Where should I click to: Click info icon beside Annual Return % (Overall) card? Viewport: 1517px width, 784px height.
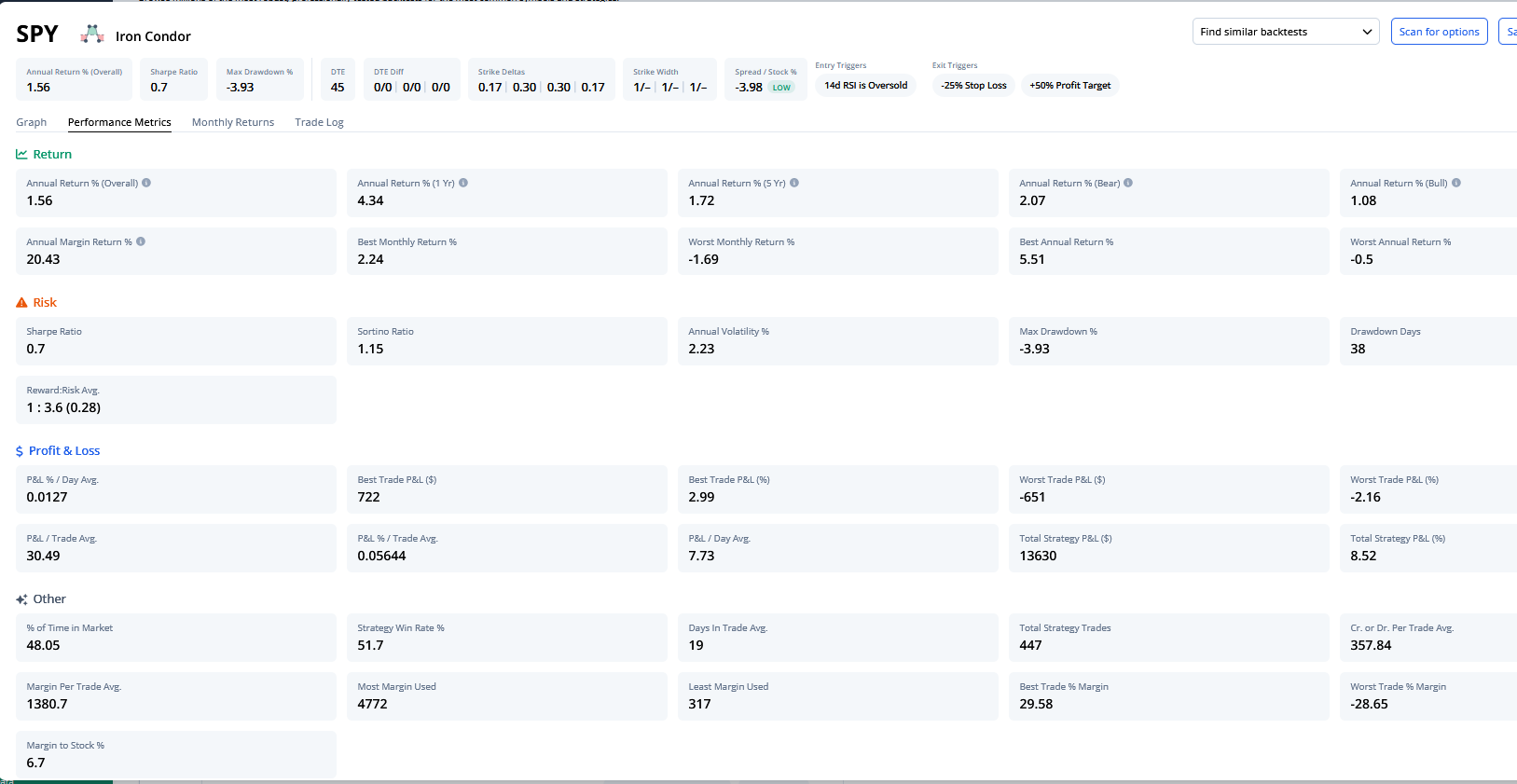point(146,183)
